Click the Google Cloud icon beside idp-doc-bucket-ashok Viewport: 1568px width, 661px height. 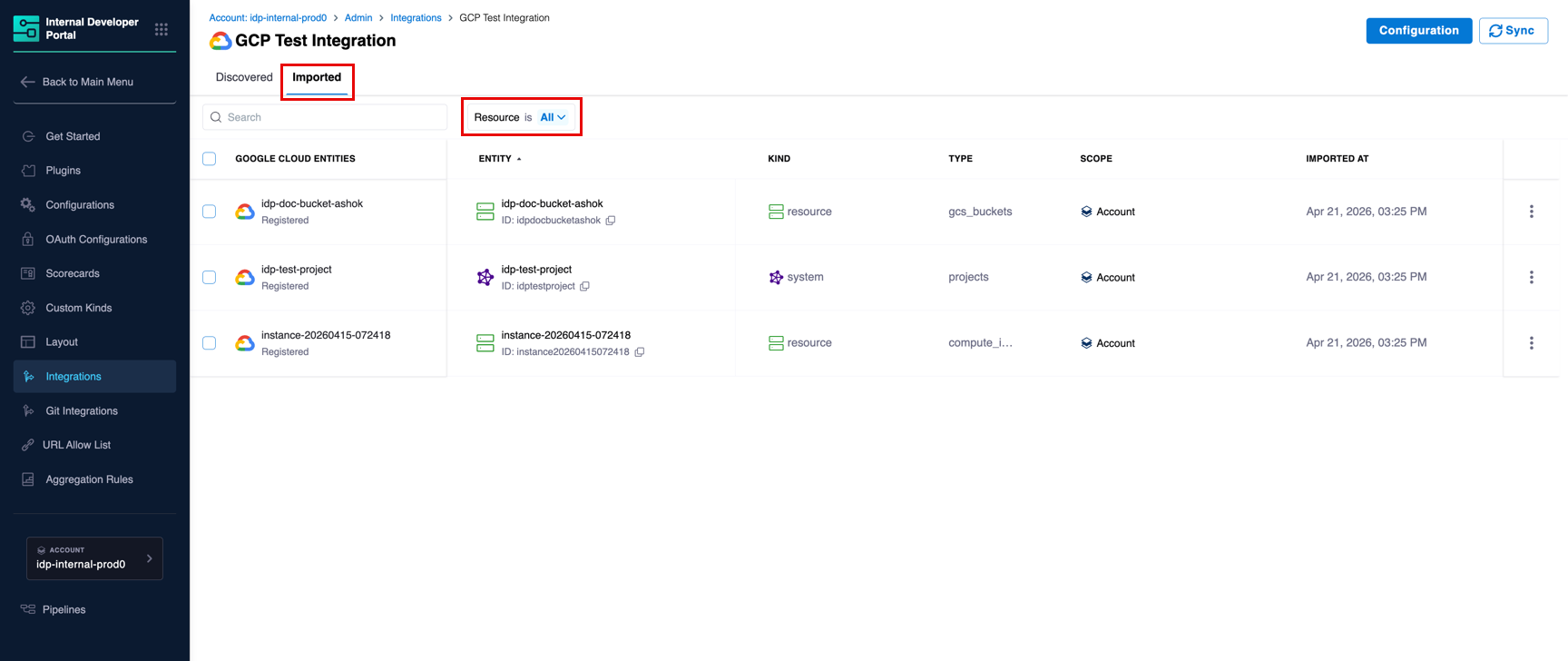pyautogui.click(x=245, y=212)
